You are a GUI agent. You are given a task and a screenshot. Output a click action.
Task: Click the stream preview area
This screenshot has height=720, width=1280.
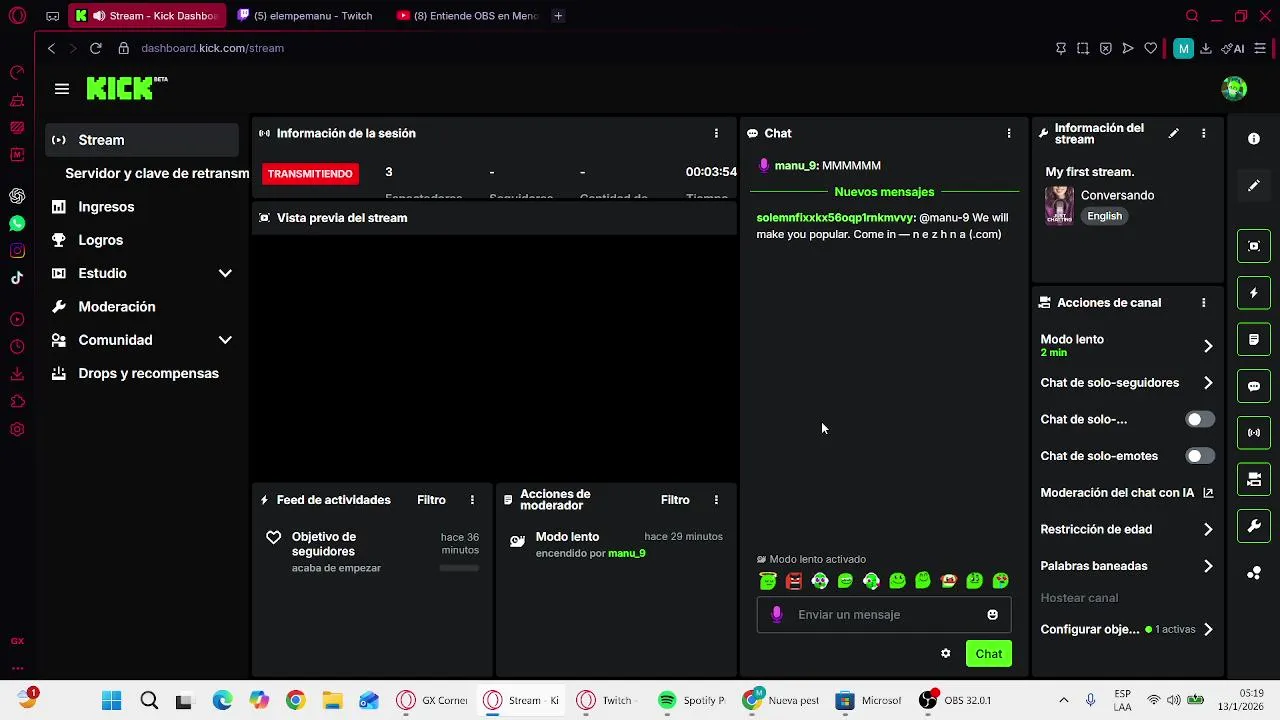[x=495, y=357]
